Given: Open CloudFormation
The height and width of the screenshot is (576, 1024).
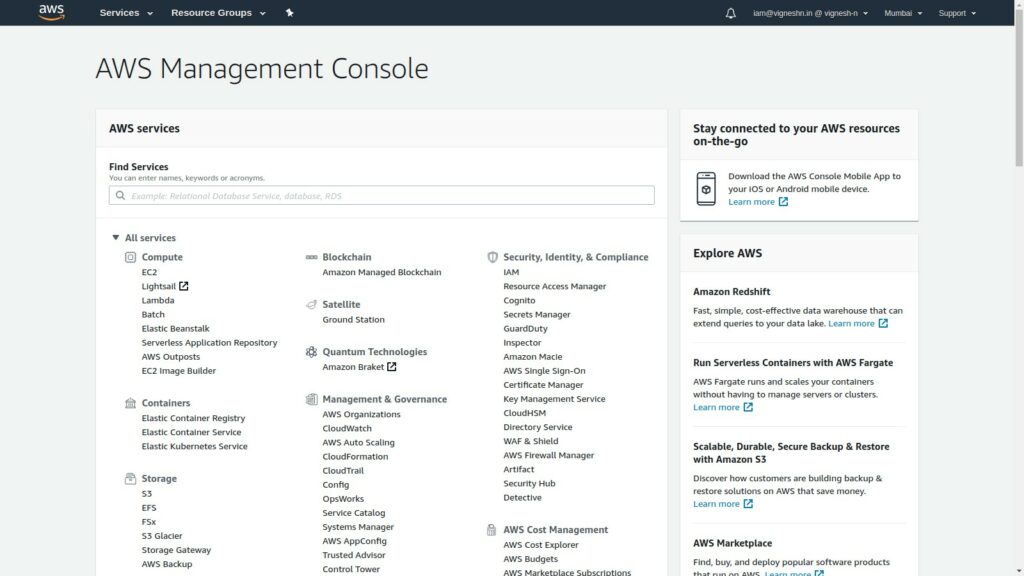Looking at the screenshot, I should click(x=355, y=456).
